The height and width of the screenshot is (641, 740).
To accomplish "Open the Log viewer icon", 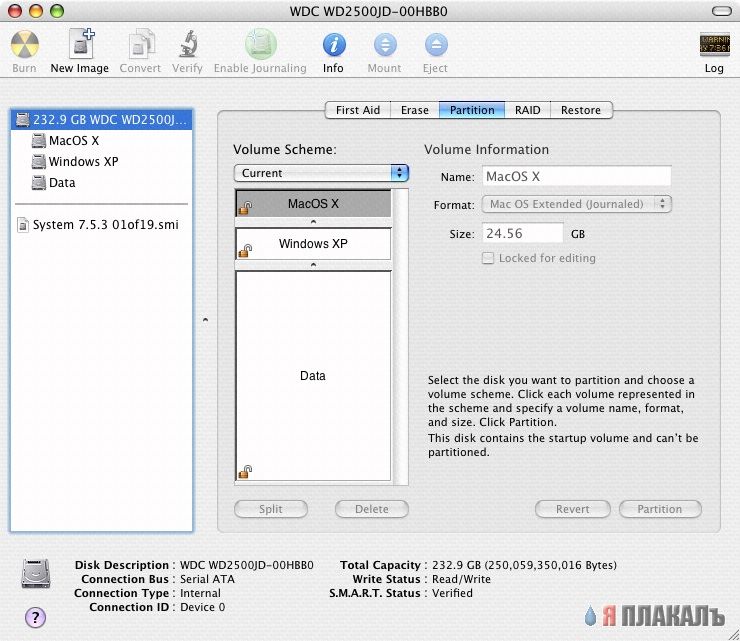I will point(714,45).
